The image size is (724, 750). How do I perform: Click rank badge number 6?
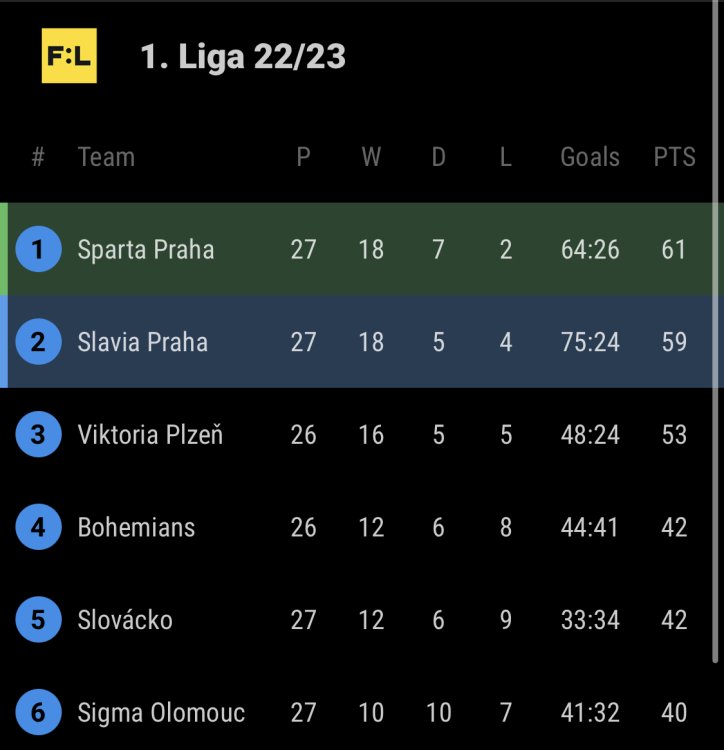point(38,713)
